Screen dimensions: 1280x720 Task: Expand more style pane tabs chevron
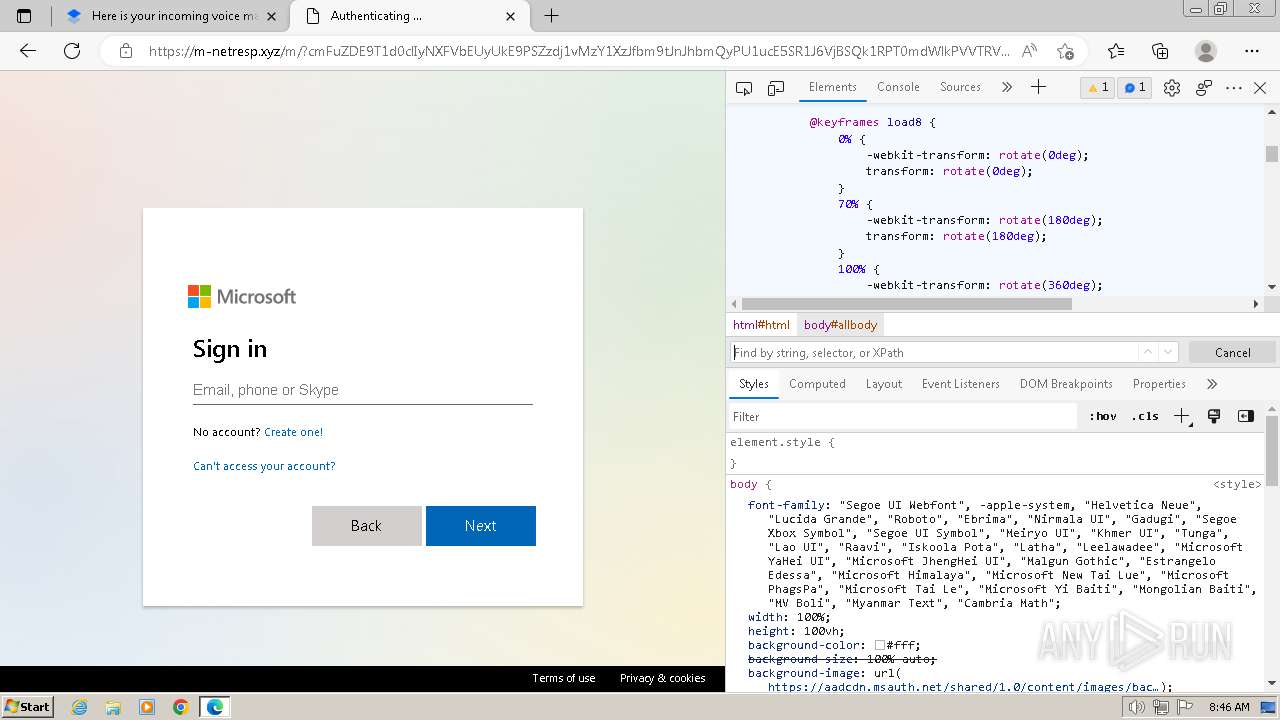pyautogui.click(x=1212, y=384)
